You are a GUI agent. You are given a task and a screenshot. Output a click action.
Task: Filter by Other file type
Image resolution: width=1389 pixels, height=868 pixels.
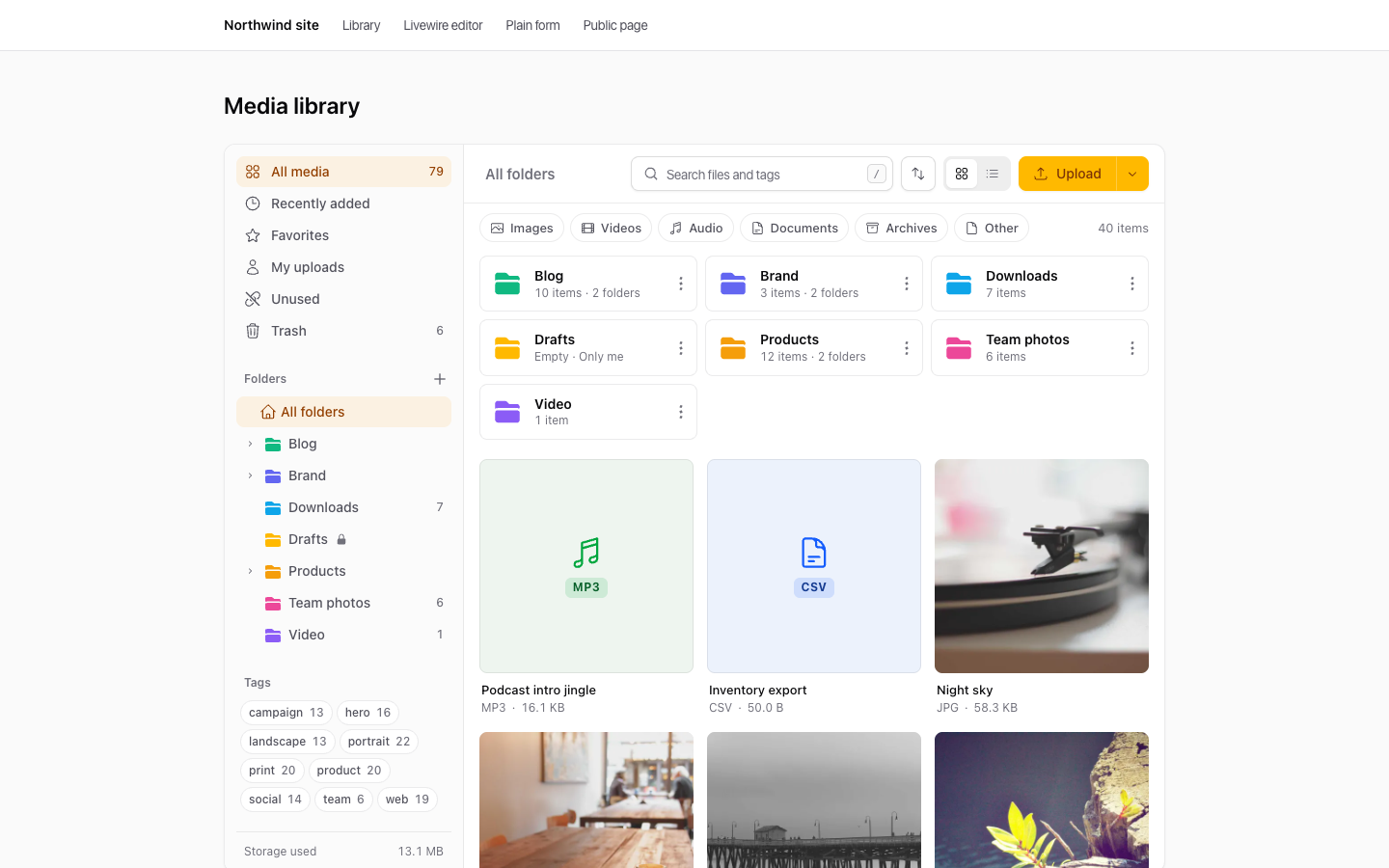tap(992, 228)
